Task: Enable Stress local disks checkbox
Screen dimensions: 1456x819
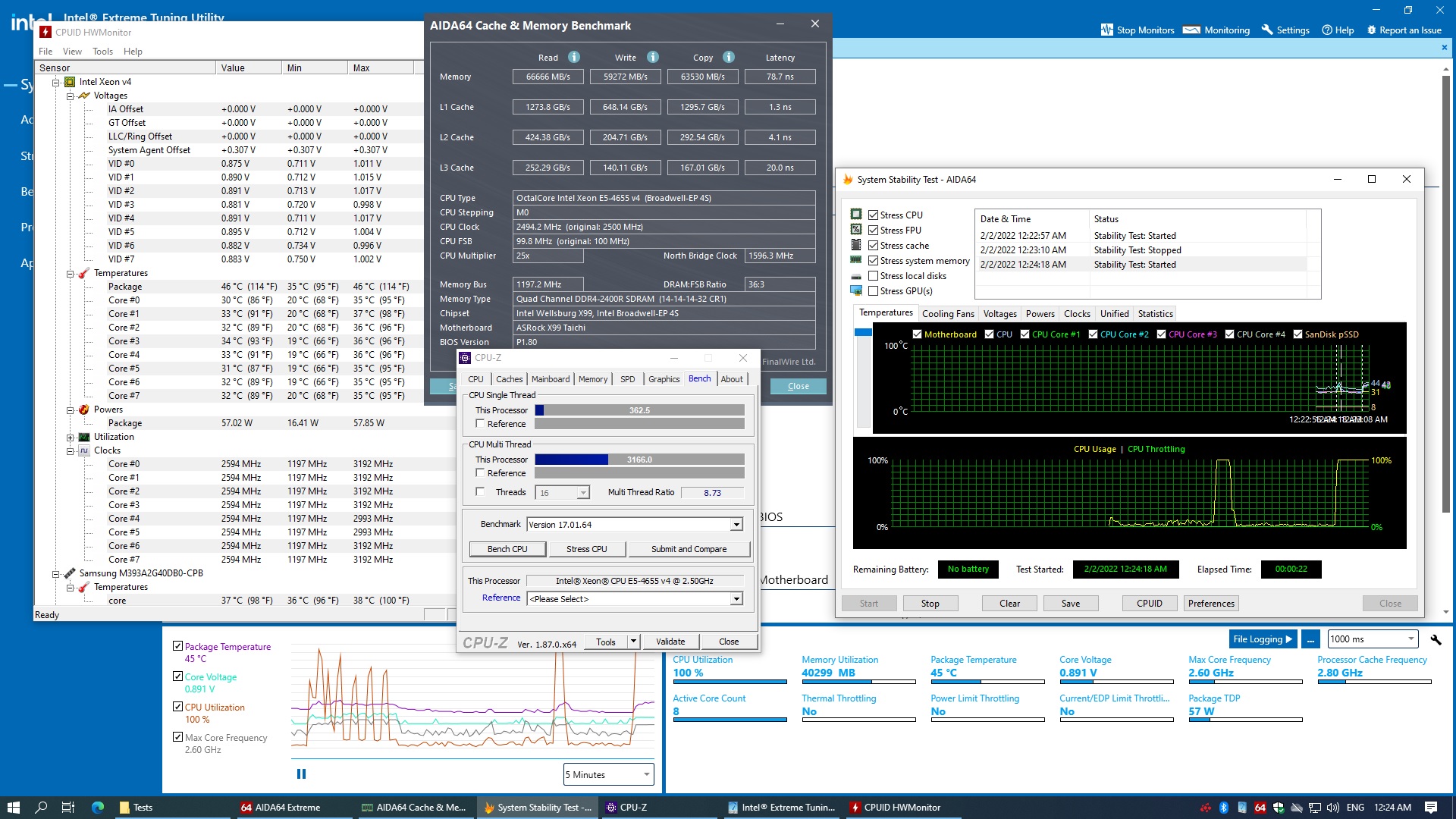Action: pos(873,276)
